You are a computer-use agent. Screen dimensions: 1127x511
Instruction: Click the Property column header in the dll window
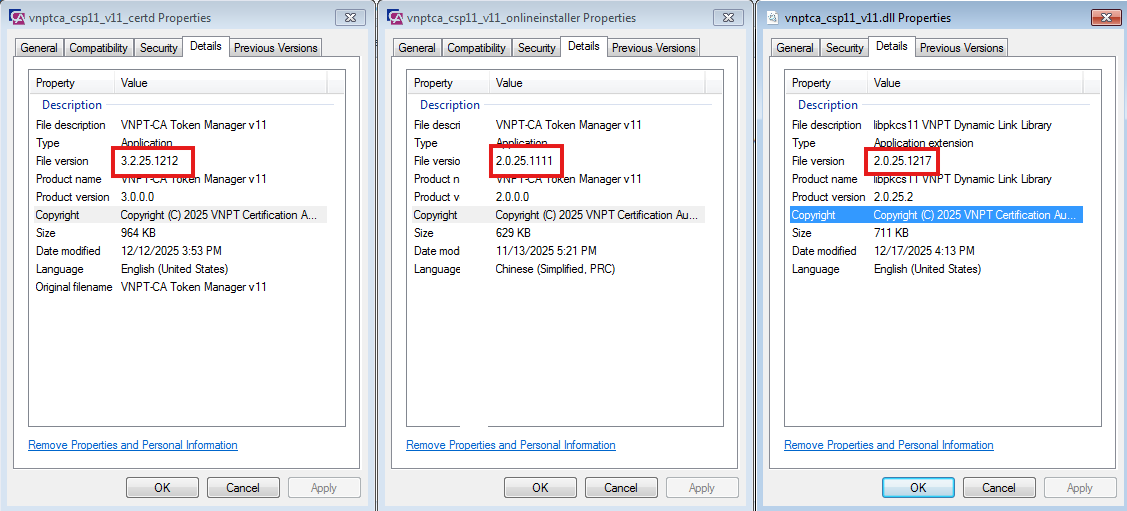(827, 83)
